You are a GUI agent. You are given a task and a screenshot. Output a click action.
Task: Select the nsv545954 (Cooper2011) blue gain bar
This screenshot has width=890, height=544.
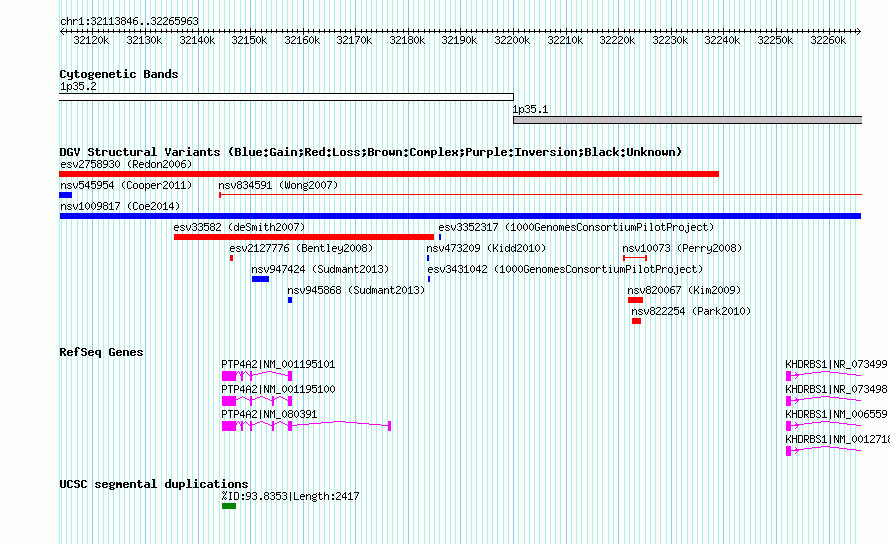click(x=65, y=195)
